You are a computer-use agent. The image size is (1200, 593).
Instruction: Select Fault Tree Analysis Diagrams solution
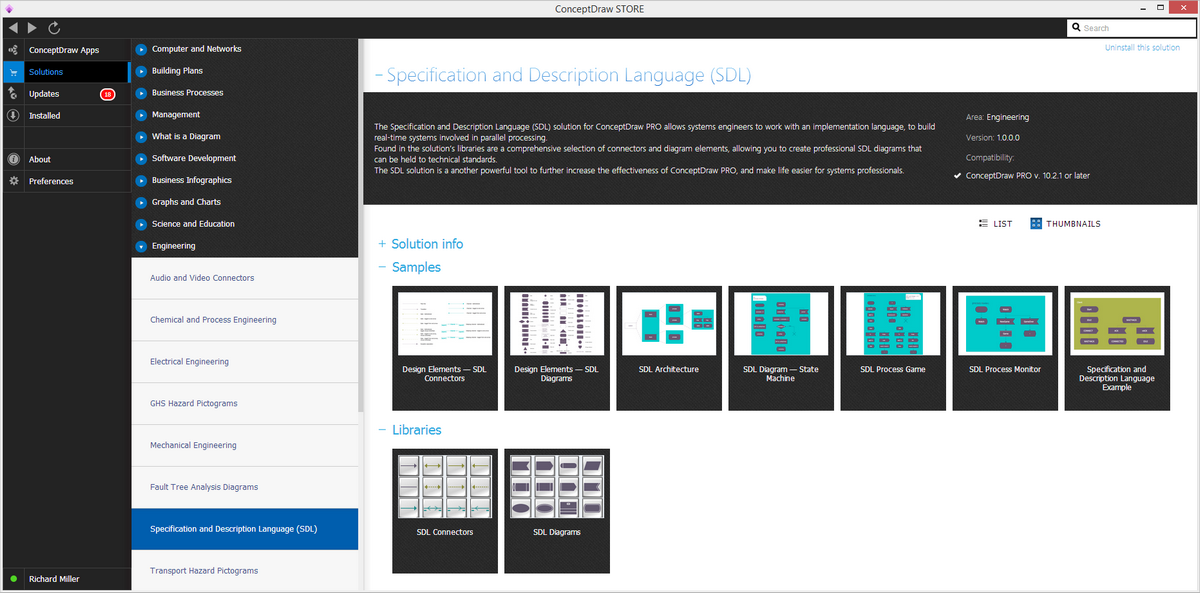pyautogui.click(x=245, y=487)
